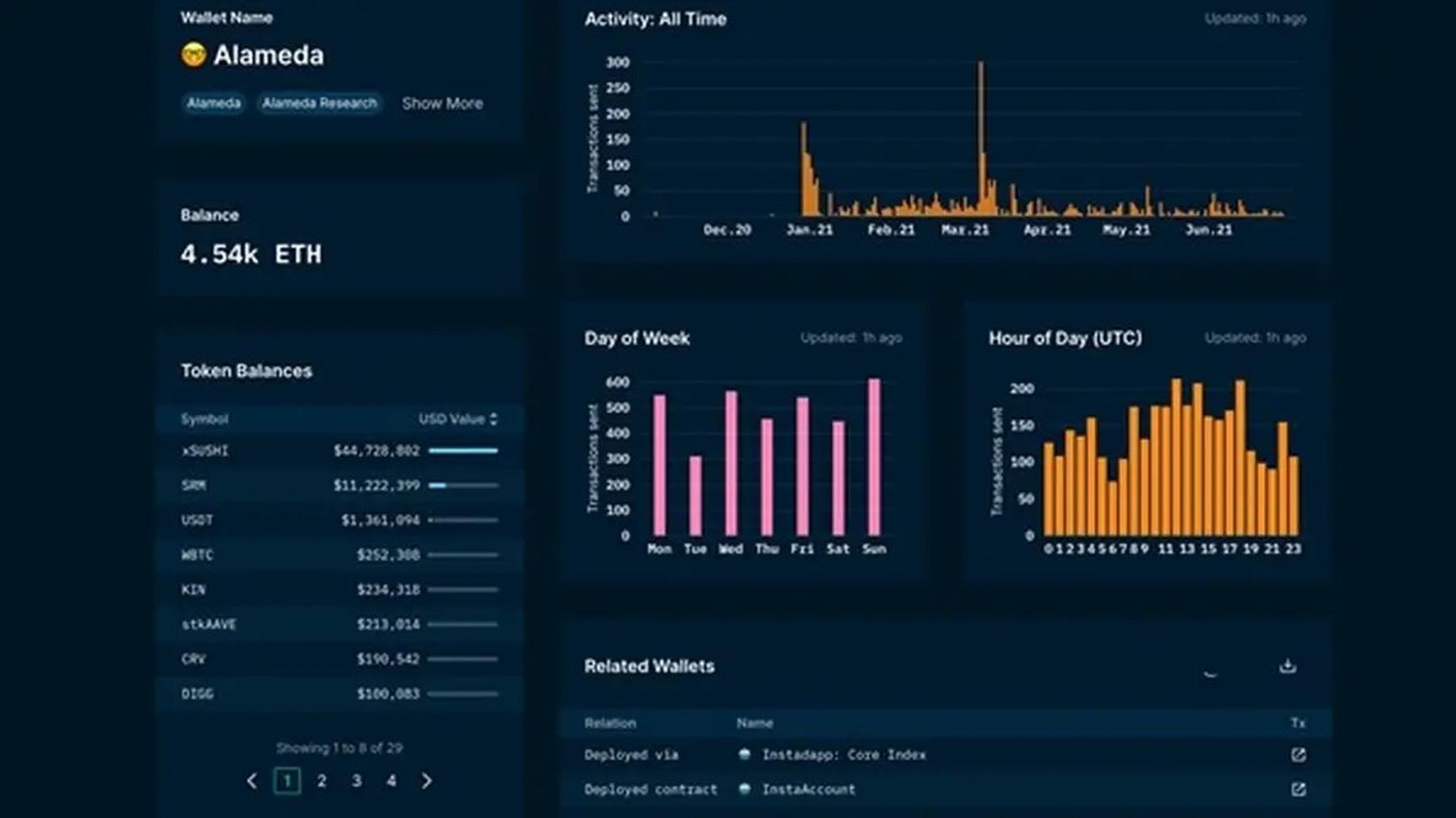The height and width of the screenshot is (818, 1456).
Task: Click the Symbol column header
Action: pyautogui.click(x=205, y=419)
